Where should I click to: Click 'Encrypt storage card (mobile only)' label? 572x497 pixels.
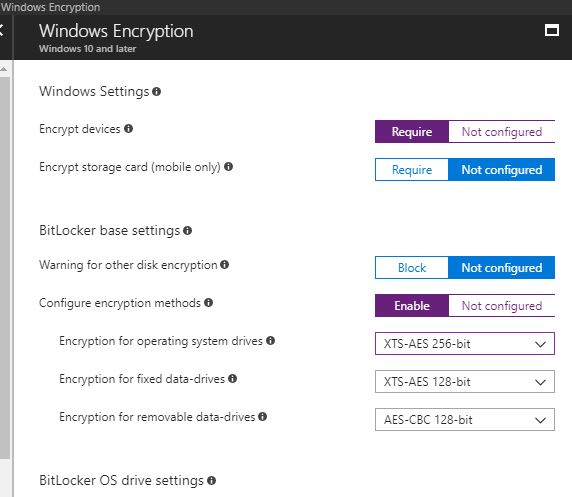[x=130, y=167]
